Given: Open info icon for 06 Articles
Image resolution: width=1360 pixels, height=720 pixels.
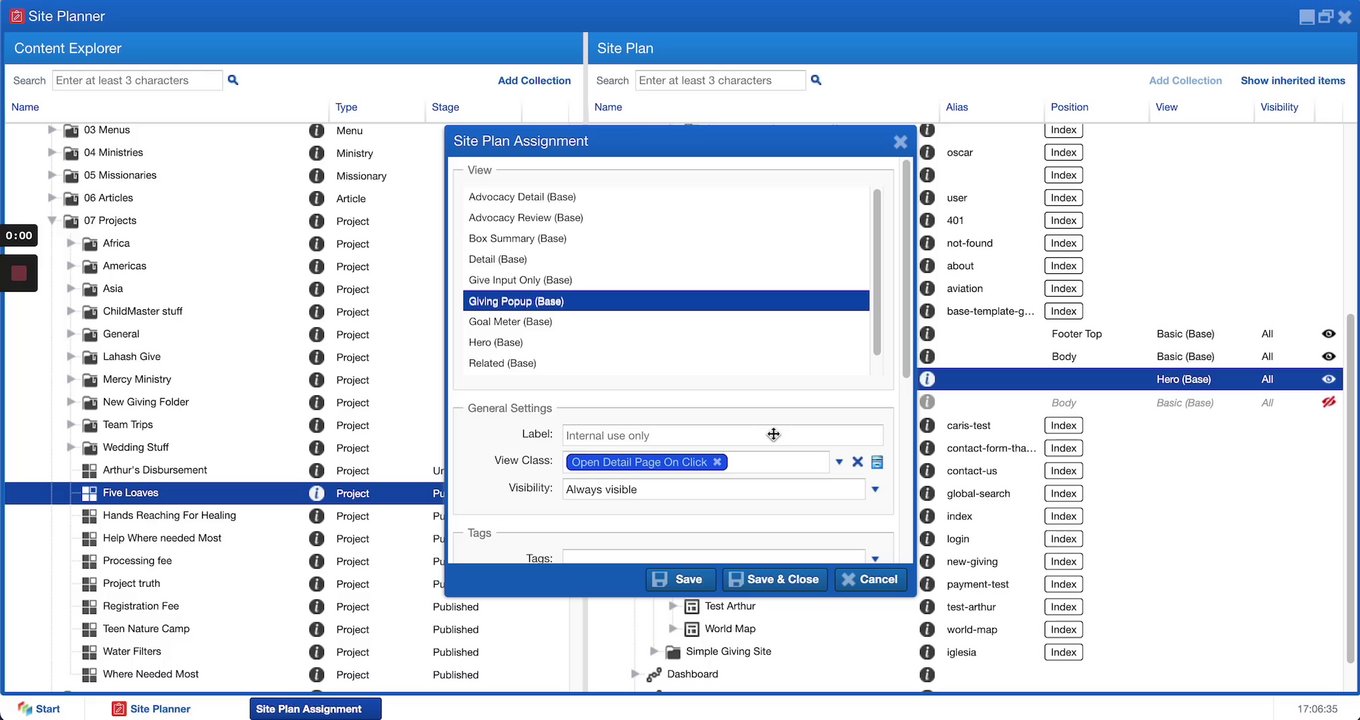Looking at the screenshot, I should point(316,198).
